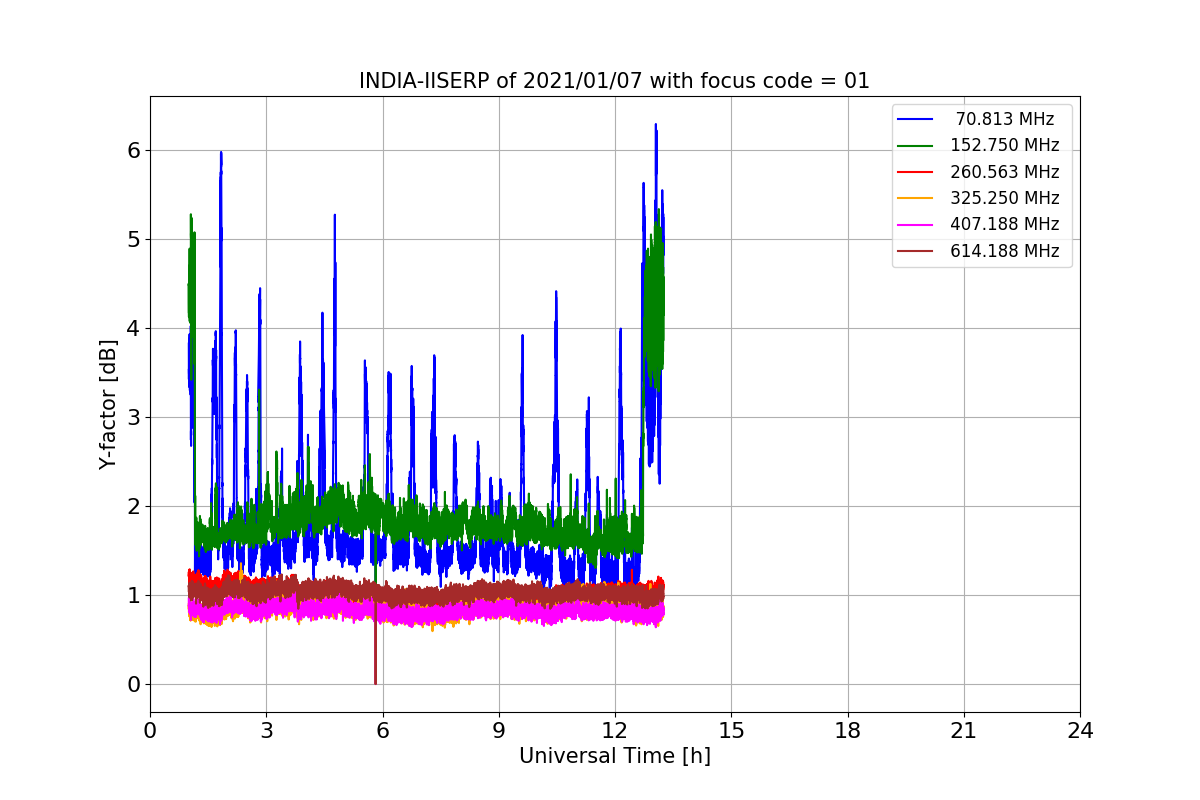Image resolution: width=1200 pixels, height=800 pixels.
Task: Click the Universal Time [h] axis label
Action: coord(614,757)
